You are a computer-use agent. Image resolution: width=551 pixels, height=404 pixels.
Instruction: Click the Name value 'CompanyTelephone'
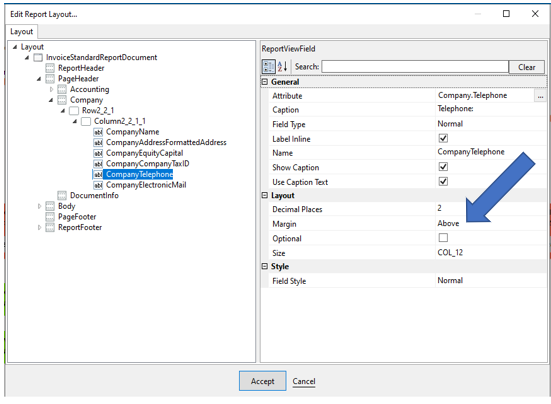click(x=471, y=152)
